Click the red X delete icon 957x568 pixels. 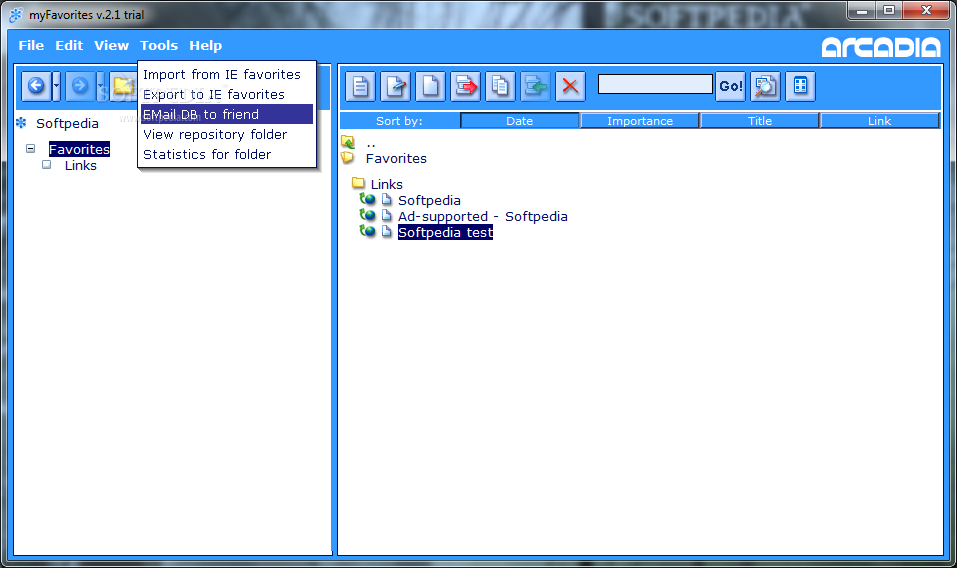(570, 86)
